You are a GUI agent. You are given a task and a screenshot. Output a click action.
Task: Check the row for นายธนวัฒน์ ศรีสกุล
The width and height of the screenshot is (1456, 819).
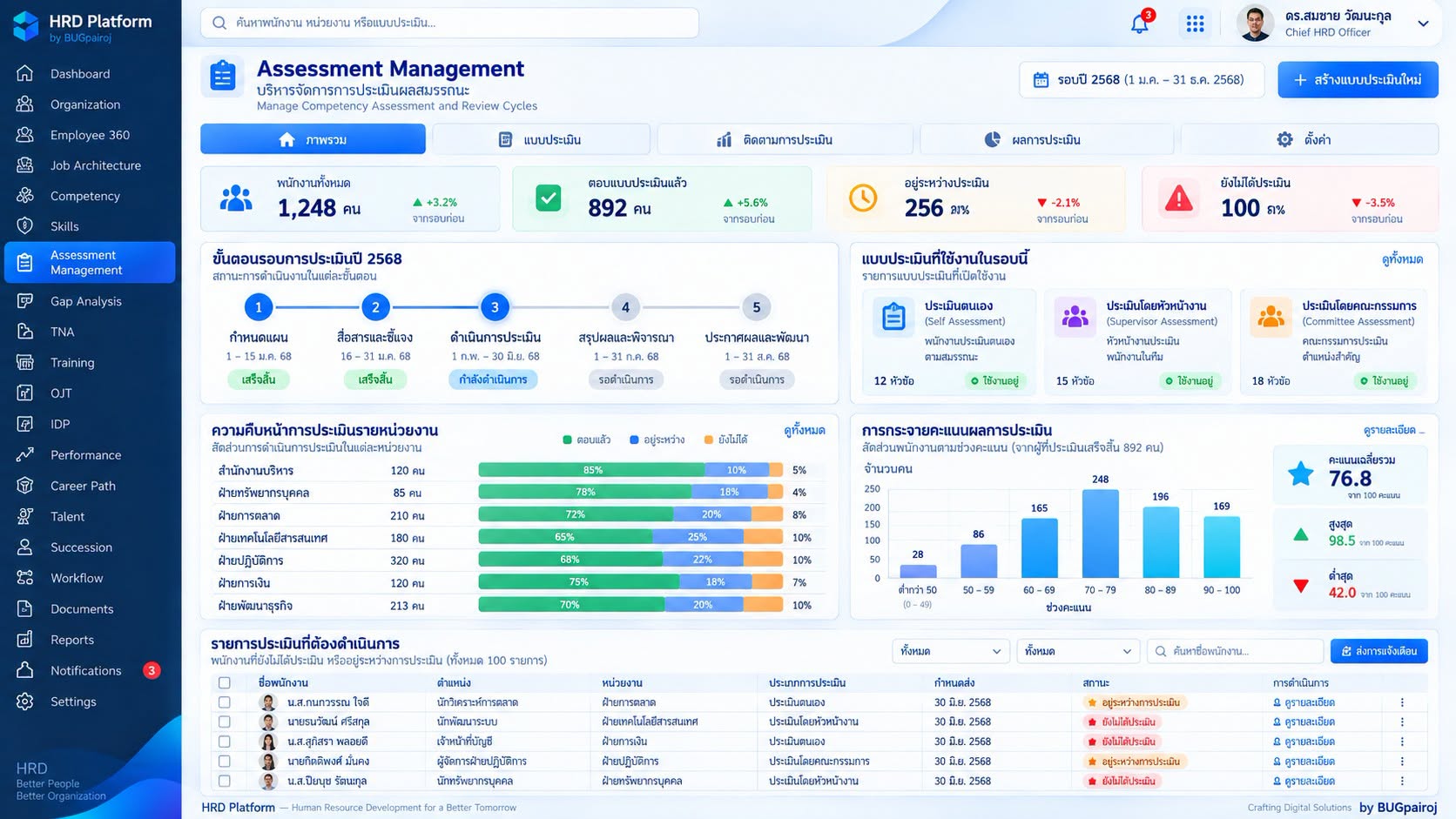pos(225,722)
